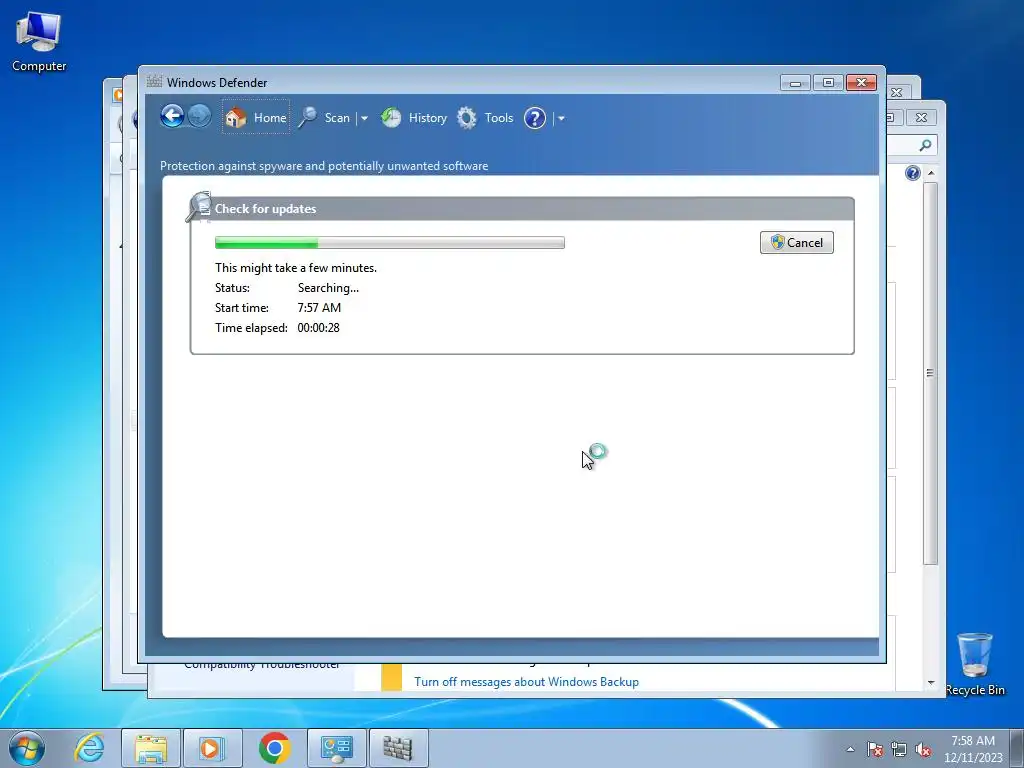The height and width of the screenshot is (768, 1024).
Task: Click the Compatibility Troubleshooter text behind Defender
Action: pyautogui.click(x=262, y=665)
